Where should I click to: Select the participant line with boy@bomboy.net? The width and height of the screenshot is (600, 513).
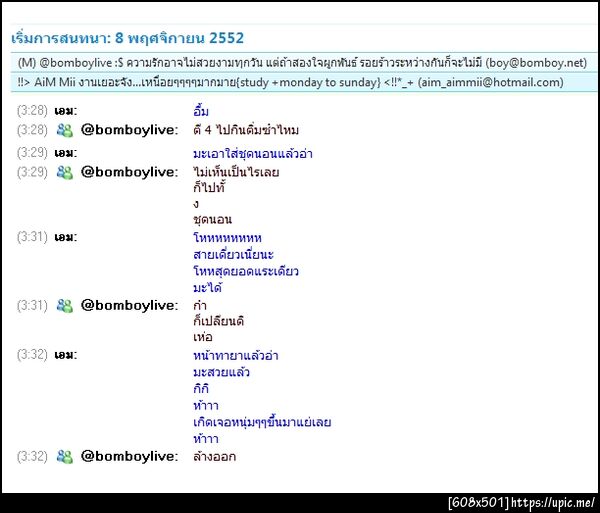point(302,62)
